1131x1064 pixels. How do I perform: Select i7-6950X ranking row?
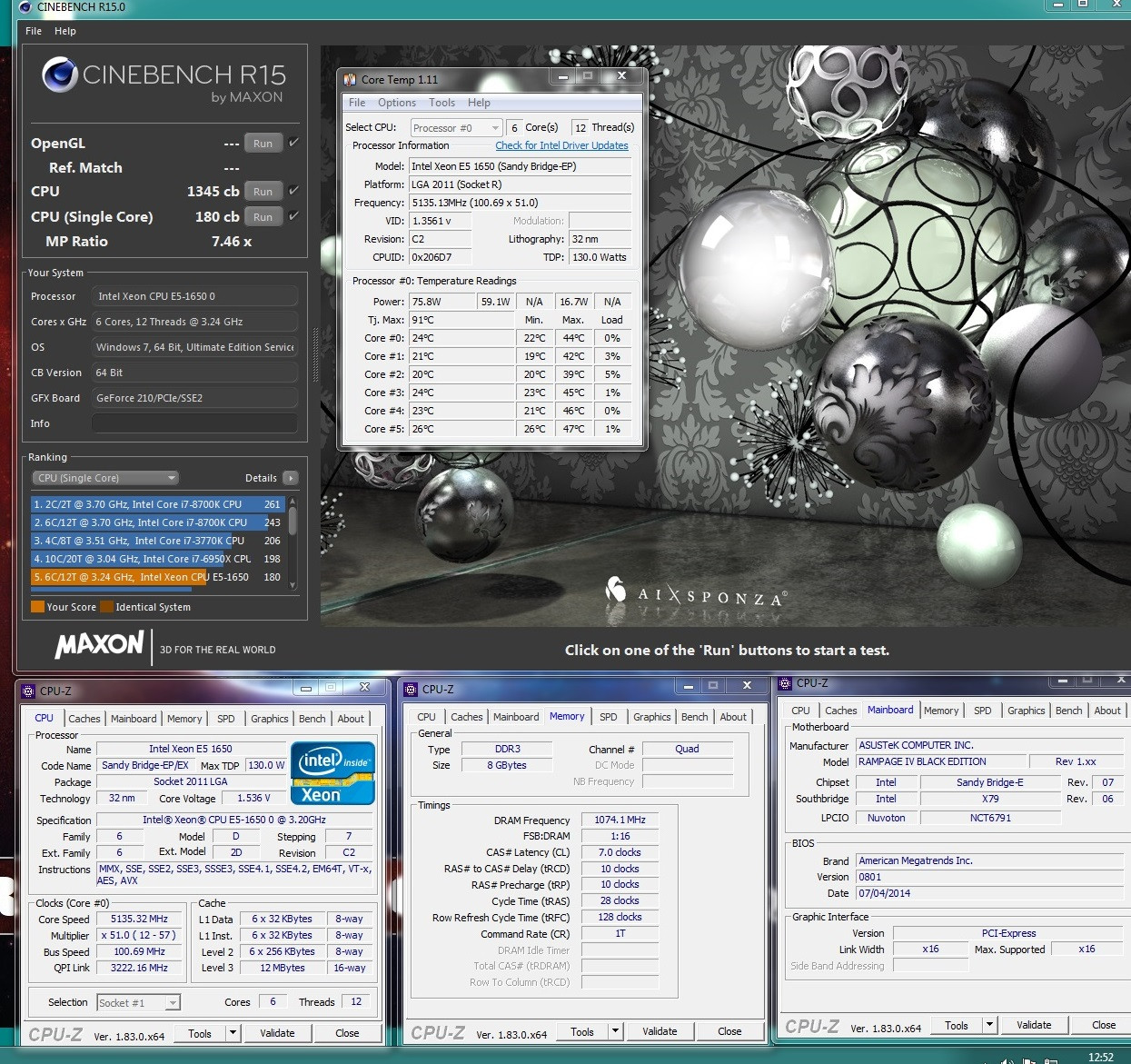point(158,559)
